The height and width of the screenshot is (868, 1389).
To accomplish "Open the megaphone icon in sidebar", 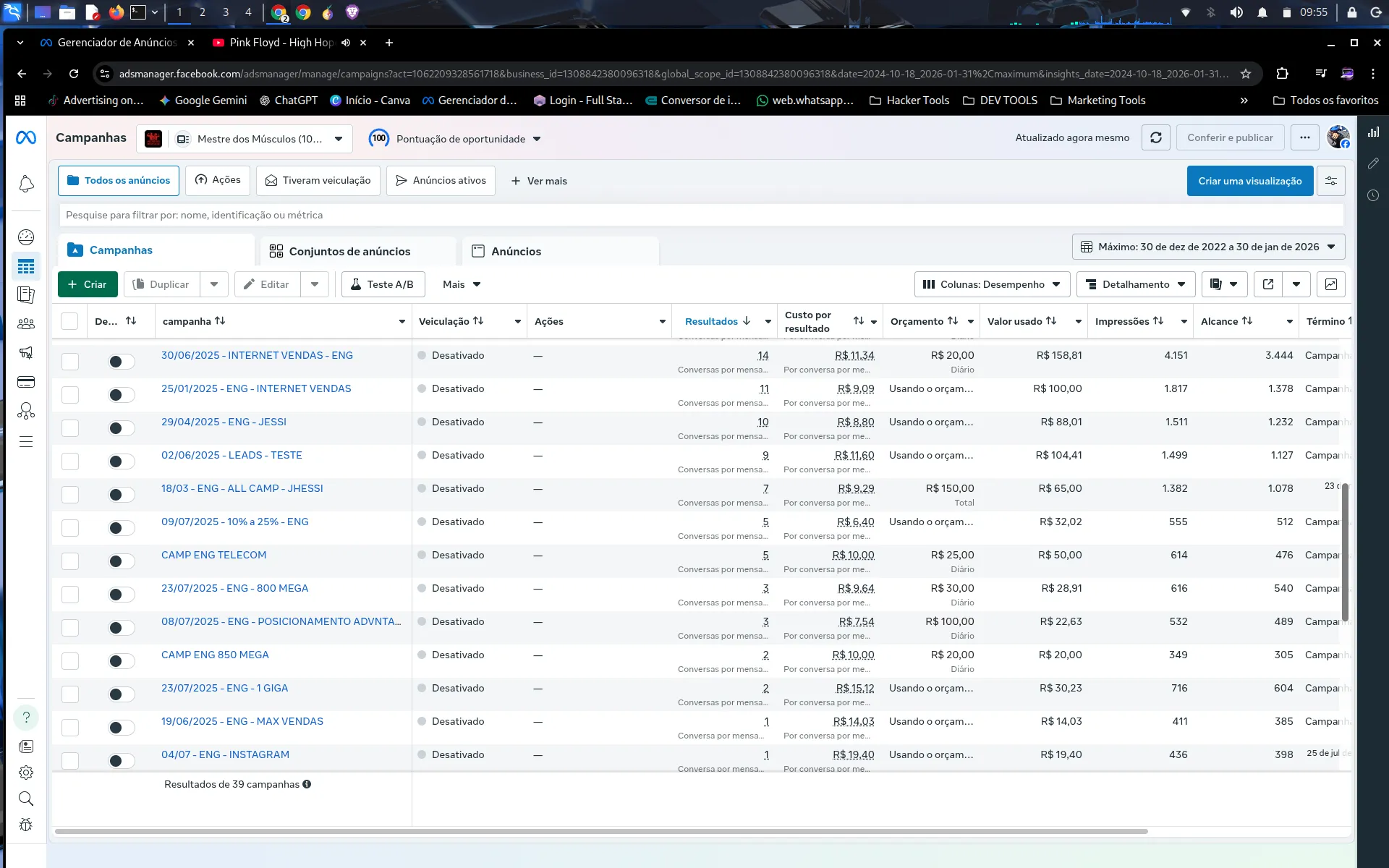I will click(26, 352).
